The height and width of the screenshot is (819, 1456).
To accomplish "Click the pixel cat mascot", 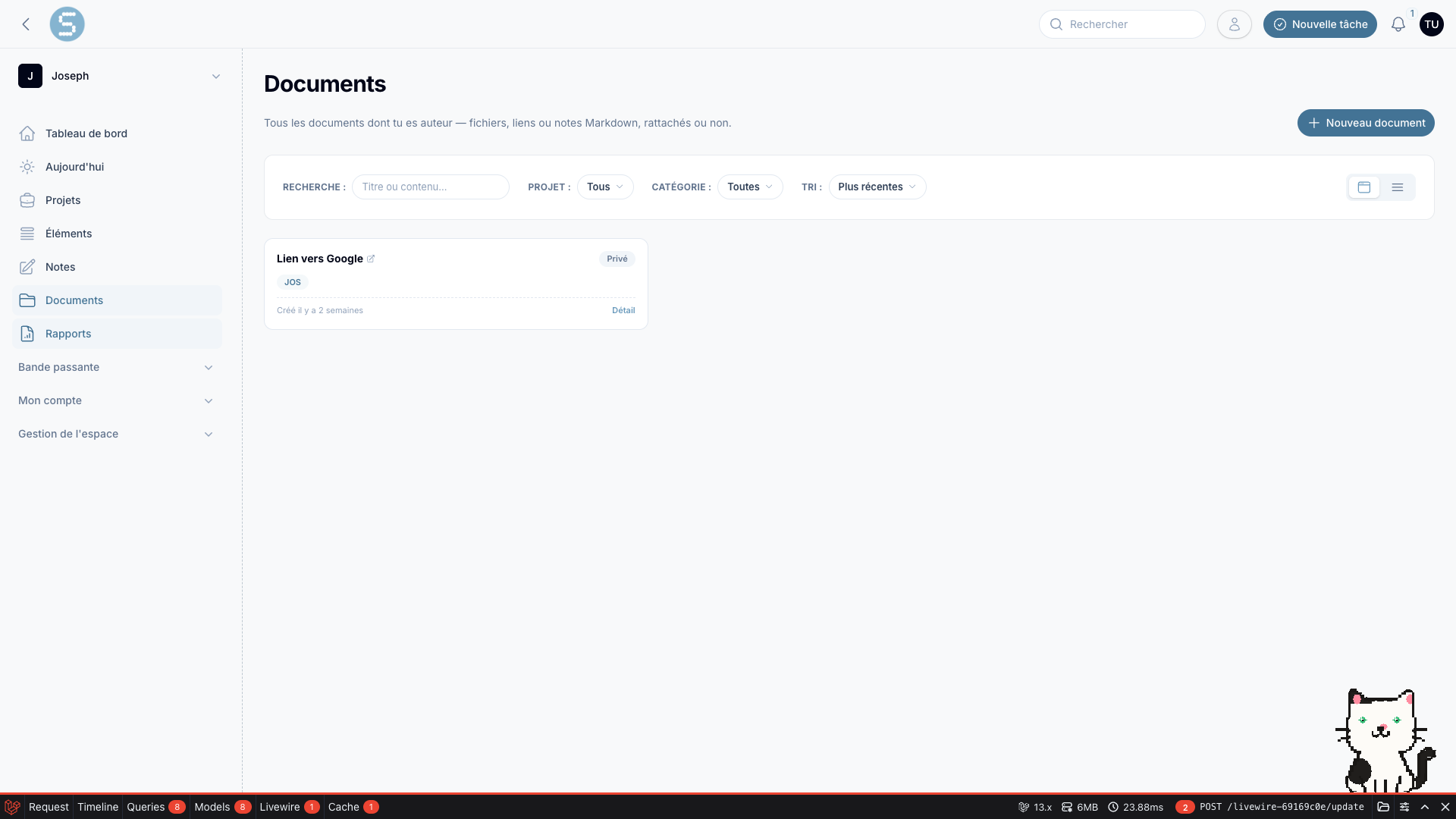I will tap(1385, 740).
